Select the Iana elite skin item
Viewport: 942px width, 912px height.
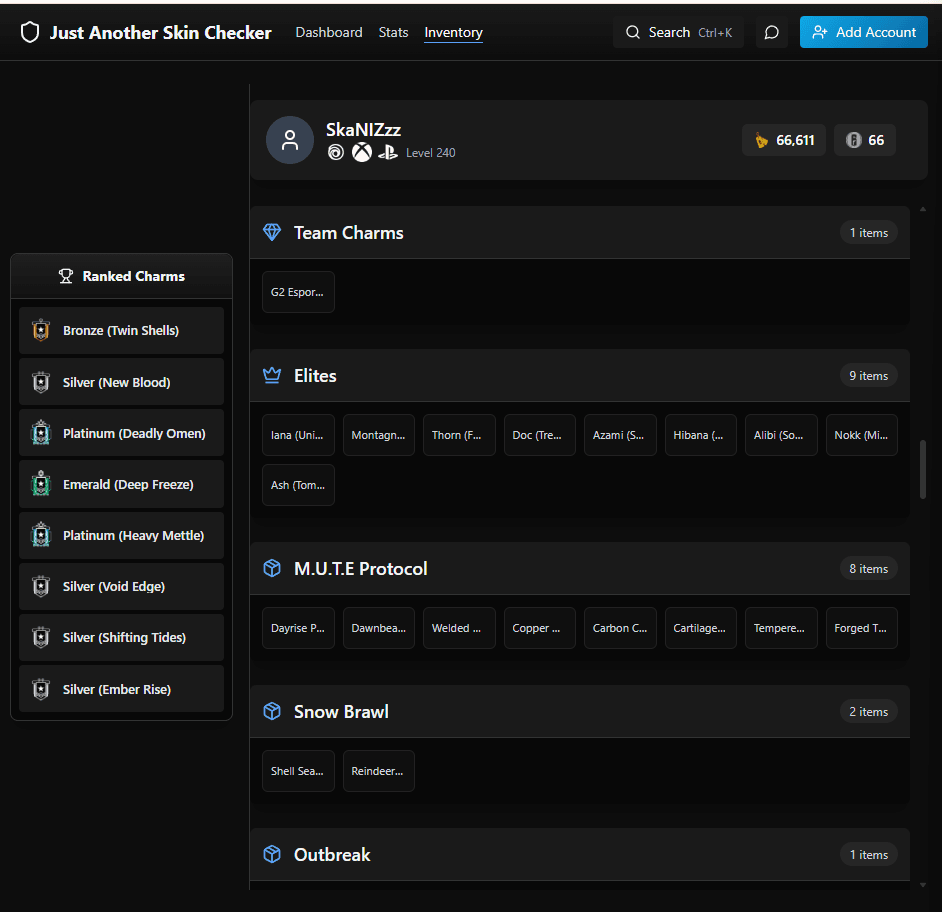(298, 435)
